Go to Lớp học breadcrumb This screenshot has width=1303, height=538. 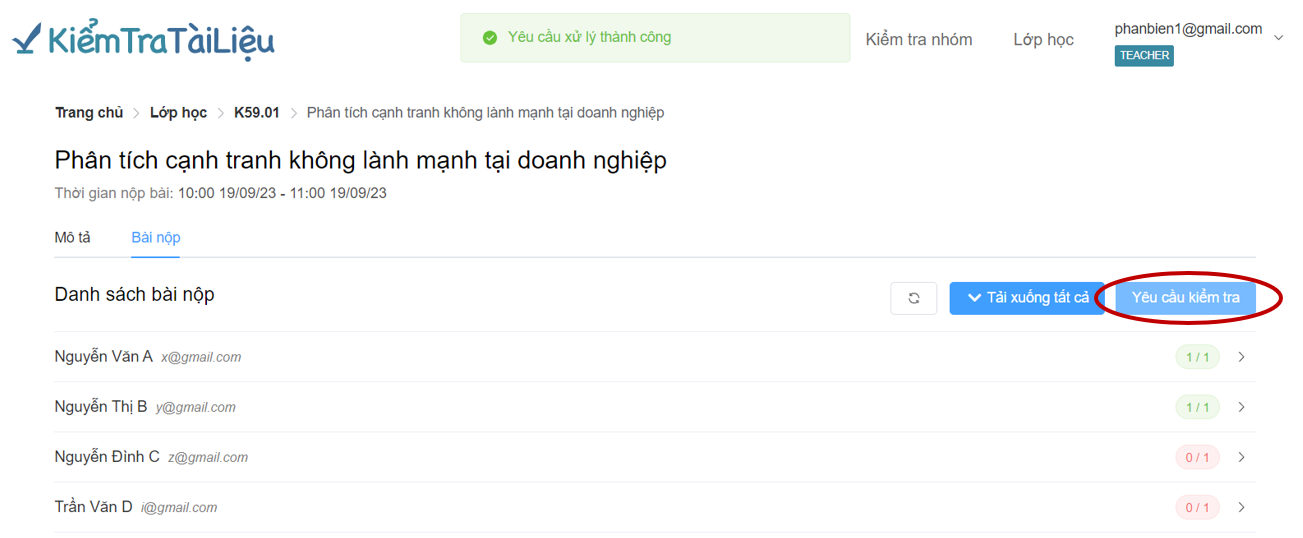(178, 113)
